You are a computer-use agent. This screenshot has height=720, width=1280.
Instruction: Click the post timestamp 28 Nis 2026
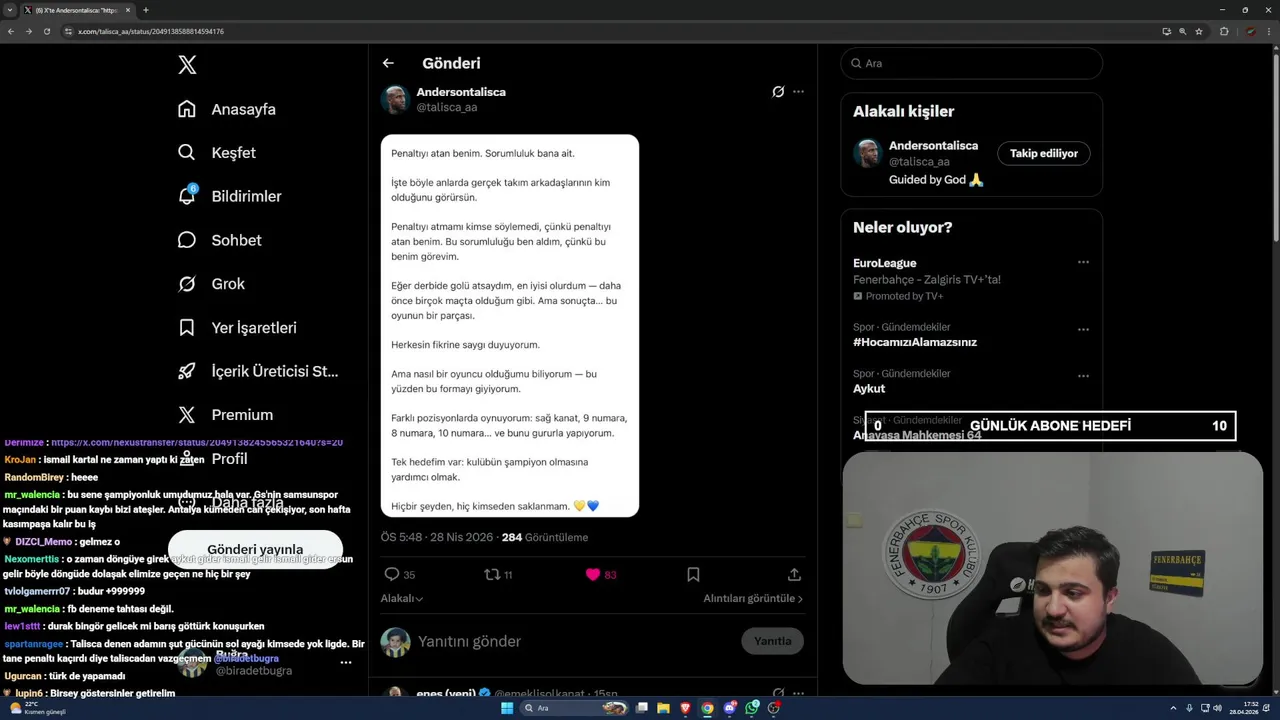coord(437,537)
